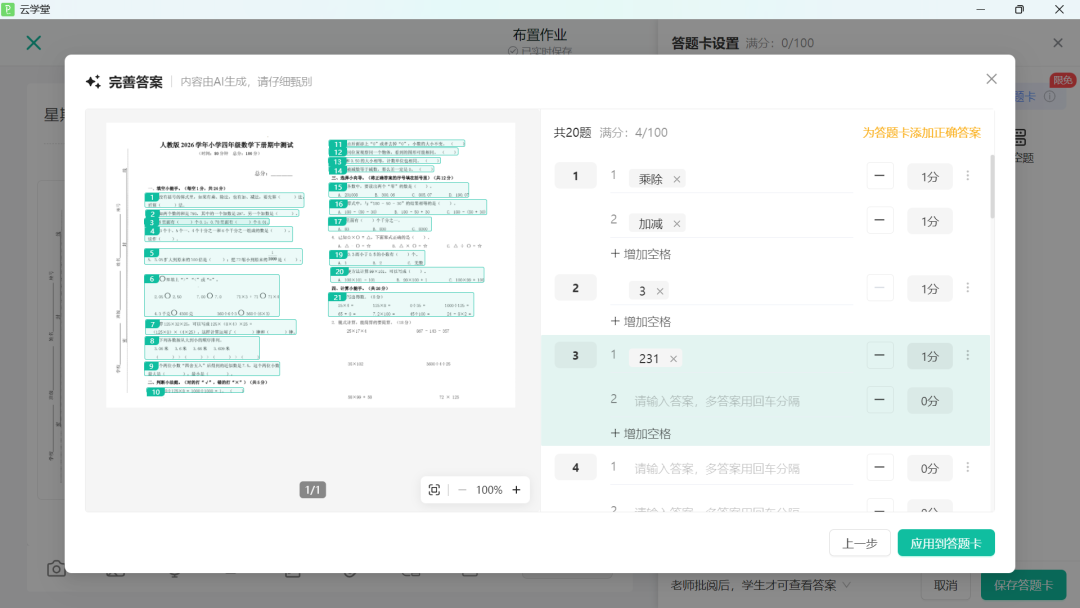Screen dimensions: 1080x608
Task: Click 应用到答题卡
Action: [946, 543]
